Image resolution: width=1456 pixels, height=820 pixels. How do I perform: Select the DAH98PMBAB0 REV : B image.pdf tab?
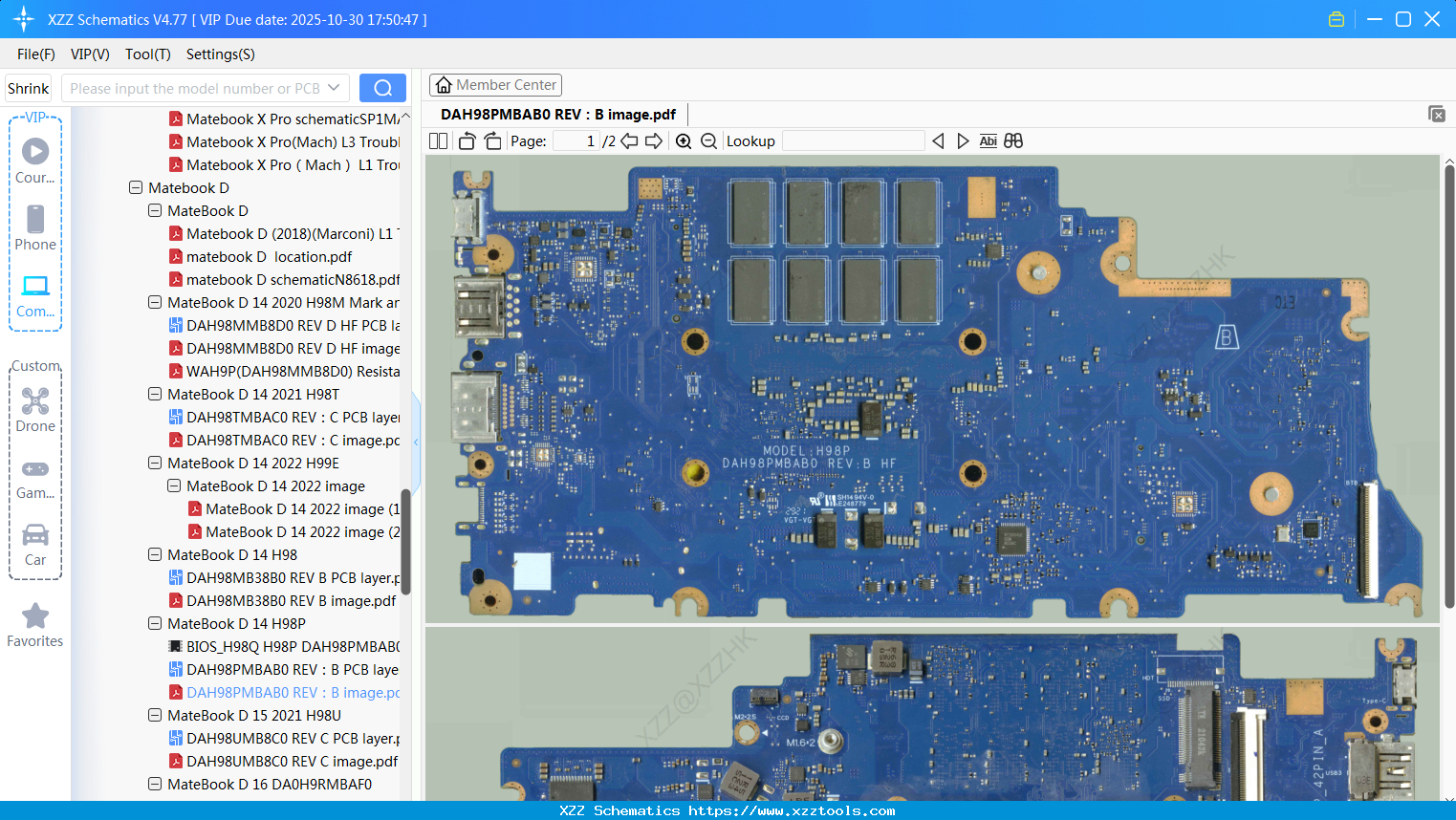tap(558, 115)
